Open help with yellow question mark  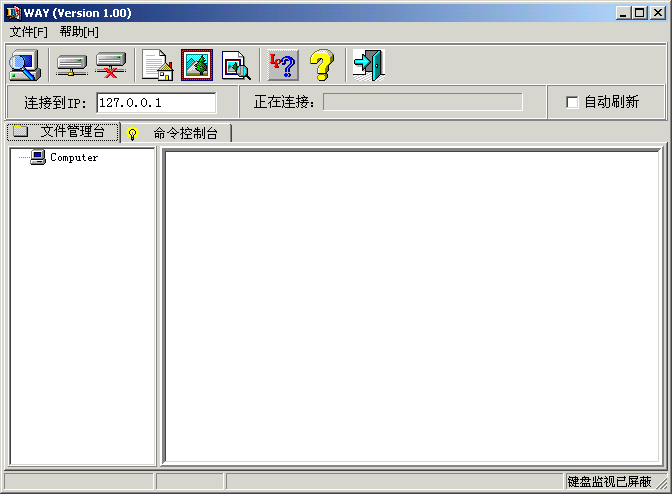pyautogui.click(x=321, y=66)
